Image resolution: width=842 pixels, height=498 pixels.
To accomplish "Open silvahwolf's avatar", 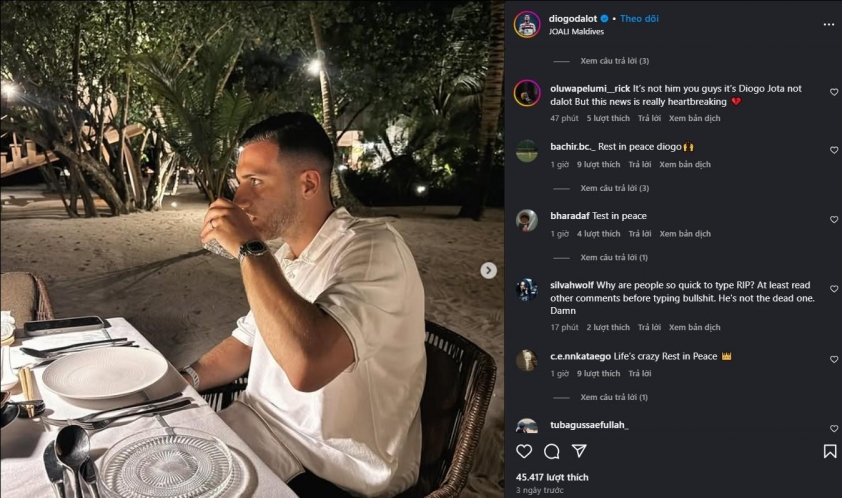I will [x=527, y=290].
